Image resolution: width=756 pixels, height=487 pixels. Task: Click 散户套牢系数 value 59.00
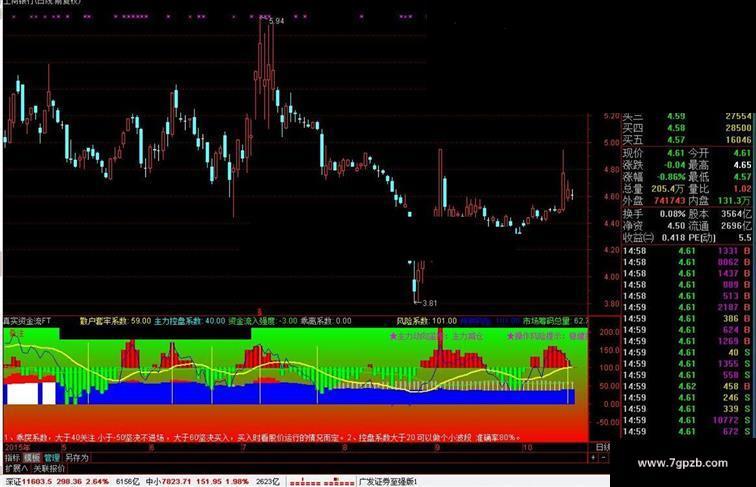pos(140,321)
